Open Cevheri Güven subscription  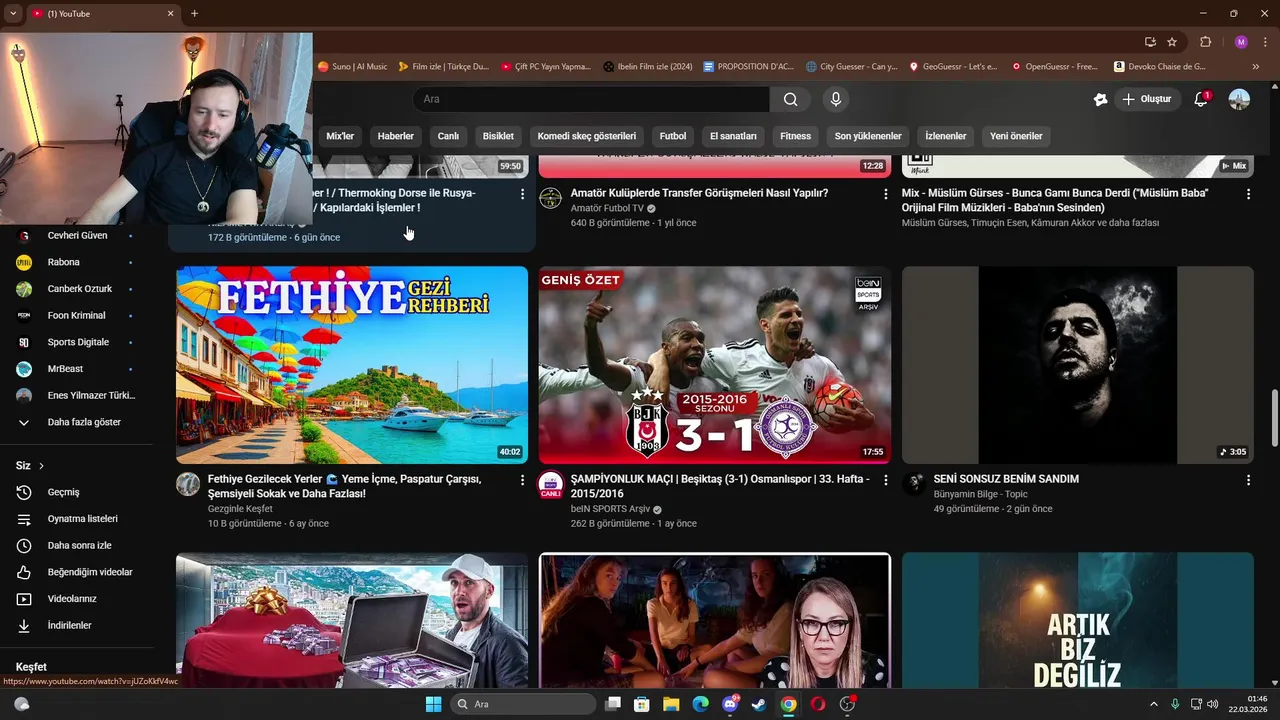tap(76, 235)
